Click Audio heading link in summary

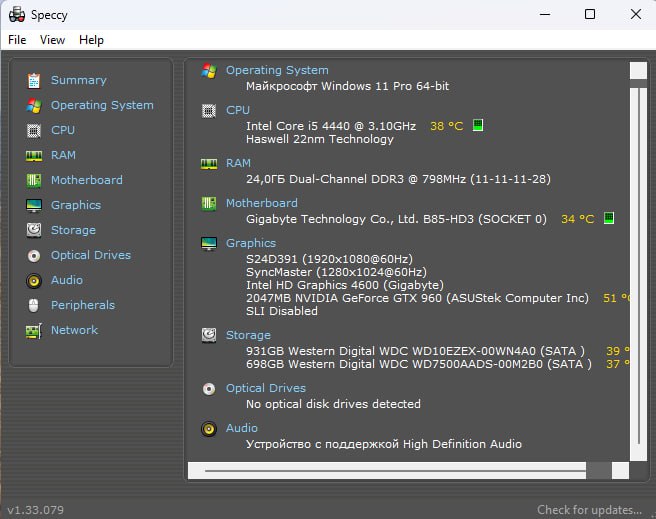tap(241, 428)
